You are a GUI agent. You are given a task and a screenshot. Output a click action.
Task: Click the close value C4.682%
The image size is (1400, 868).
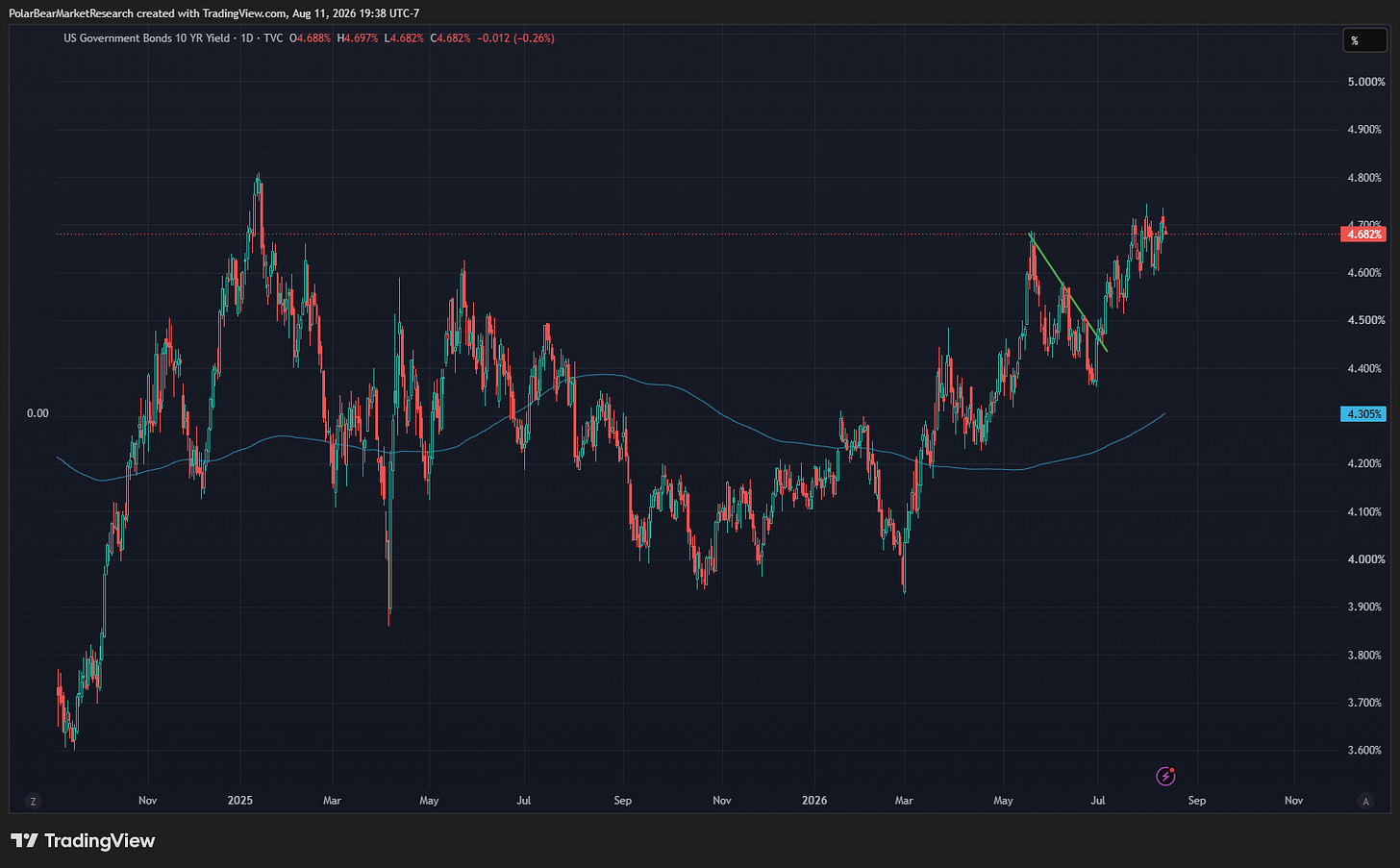[450, 38]
